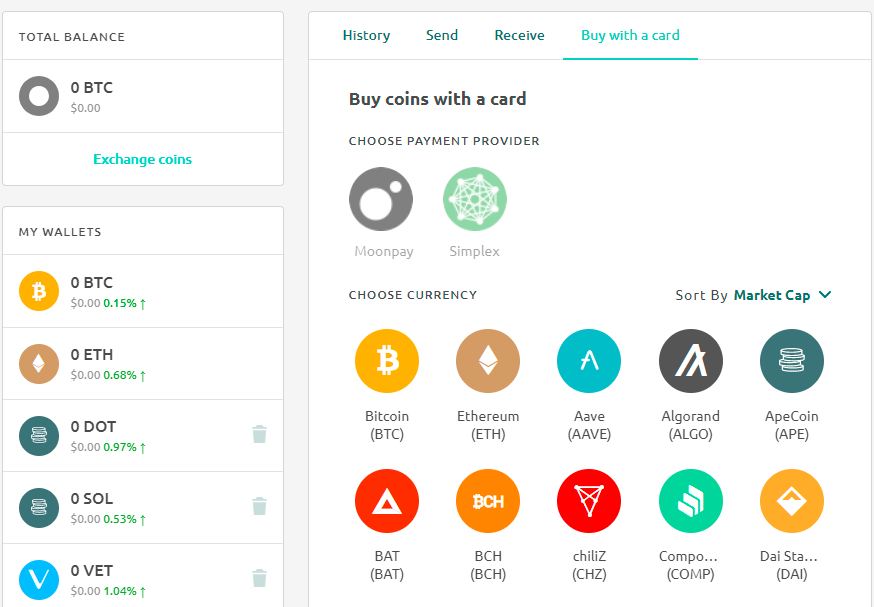This screenshot has height=607, width=874.
Task: Open the Sort By Market Cap dropdown
Action: (753, 295)
